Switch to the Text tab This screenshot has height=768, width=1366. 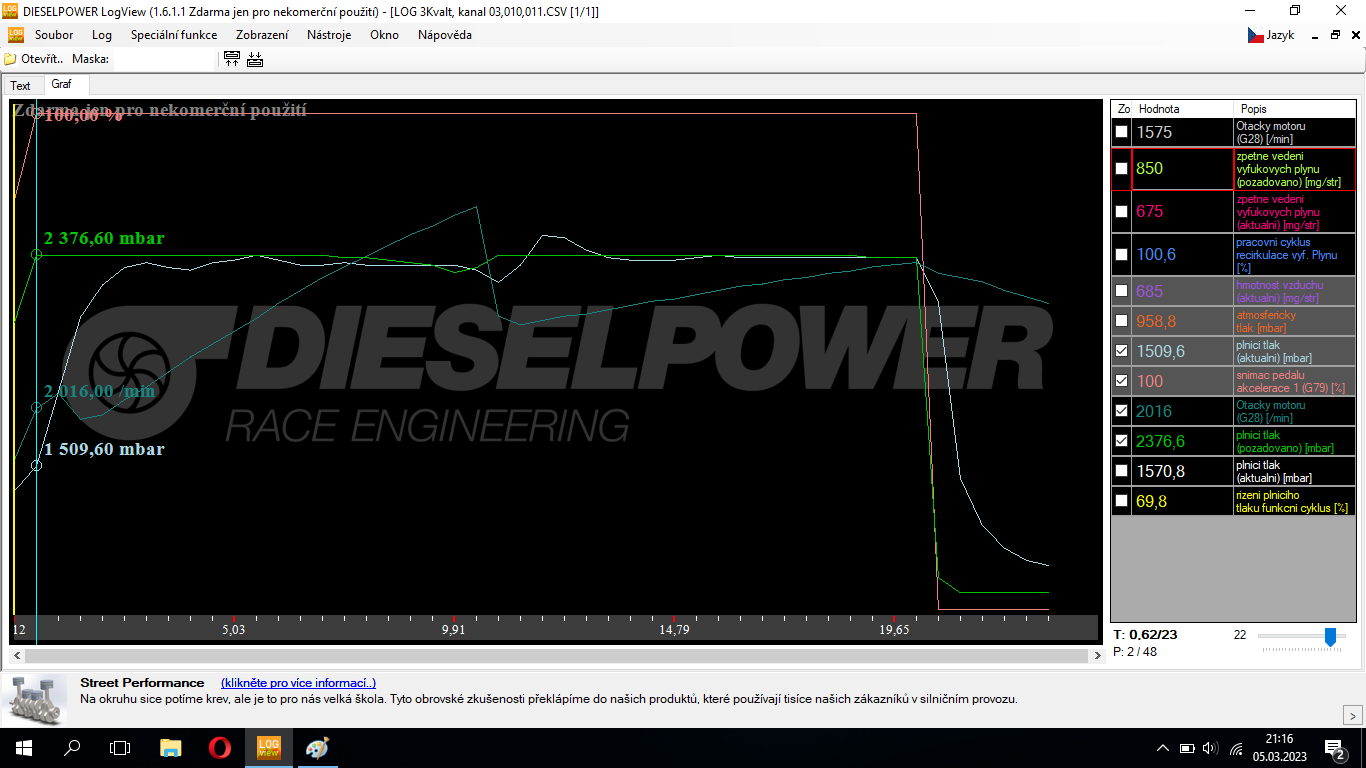(x=21, y=86)
